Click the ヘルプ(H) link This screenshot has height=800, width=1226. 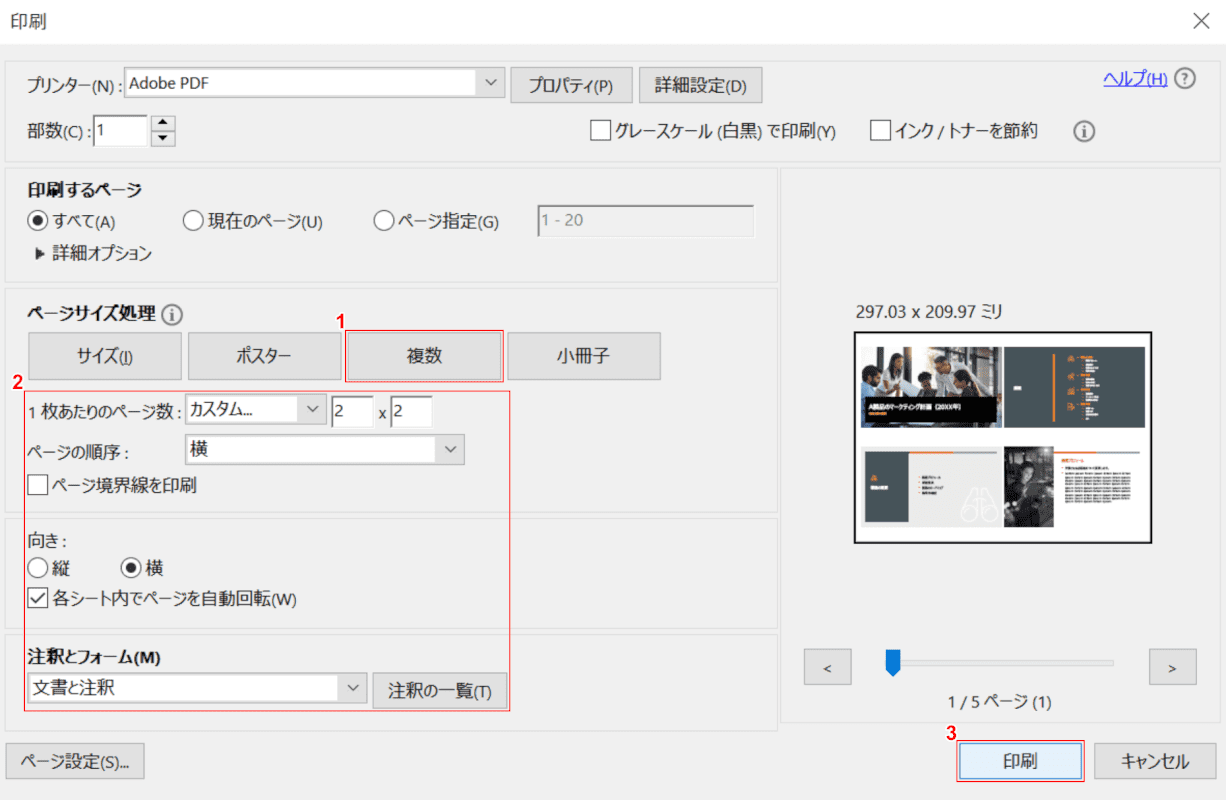pos(1135,79)
